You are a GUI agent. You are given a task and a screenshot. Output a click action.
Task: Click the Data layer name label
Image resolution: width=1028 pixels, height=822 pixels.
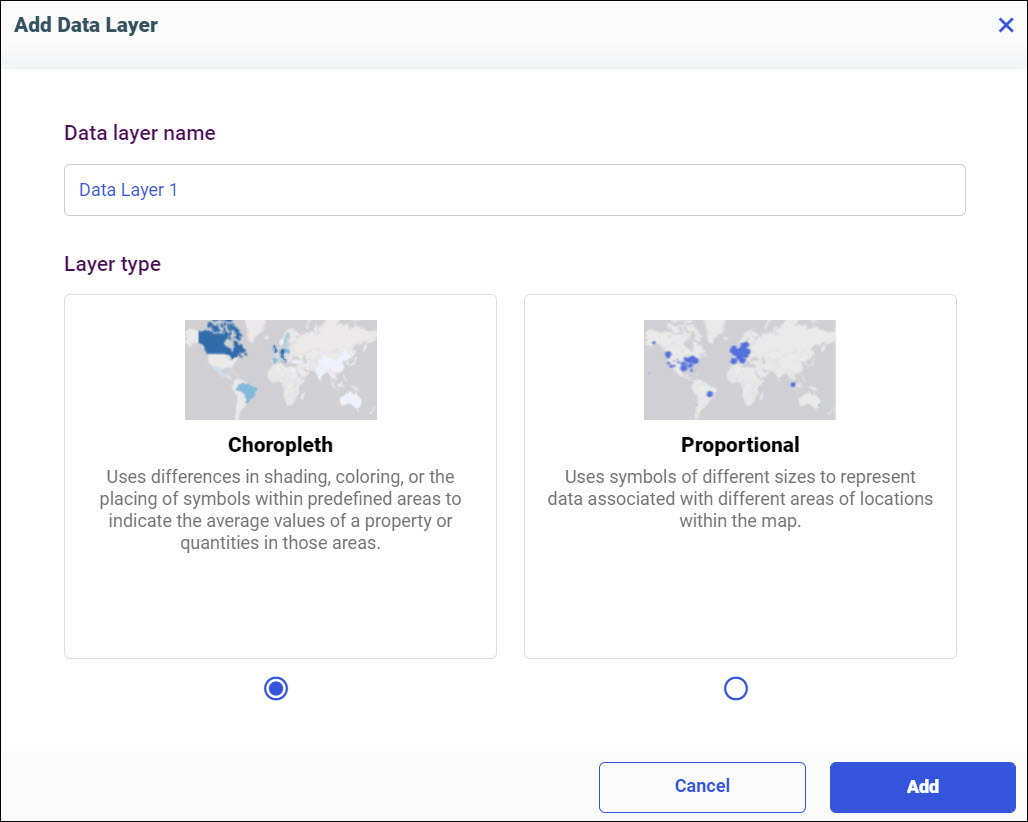tap(139, 132)
